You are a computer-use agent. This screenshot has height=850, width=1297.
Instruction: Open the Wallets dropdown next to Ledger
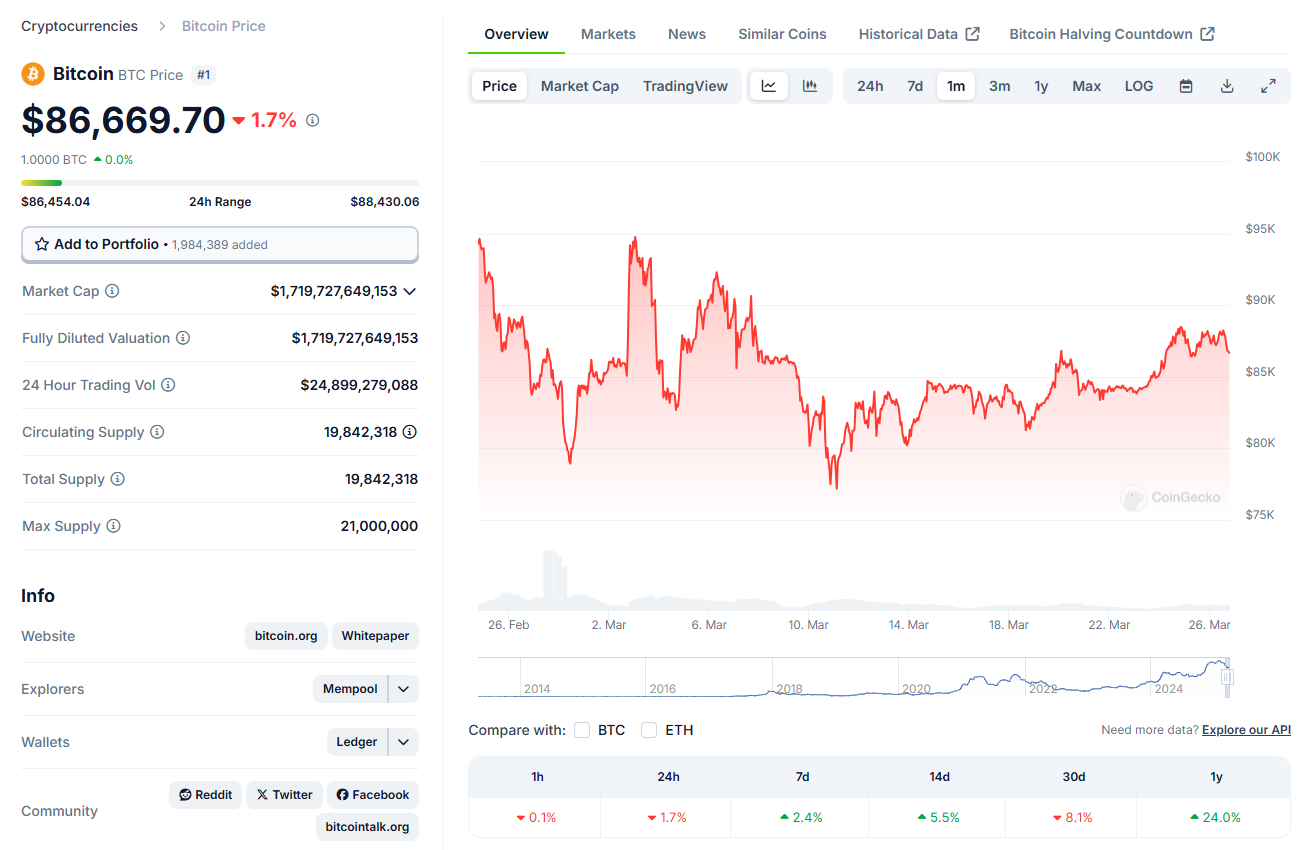(x=403, y=742)
